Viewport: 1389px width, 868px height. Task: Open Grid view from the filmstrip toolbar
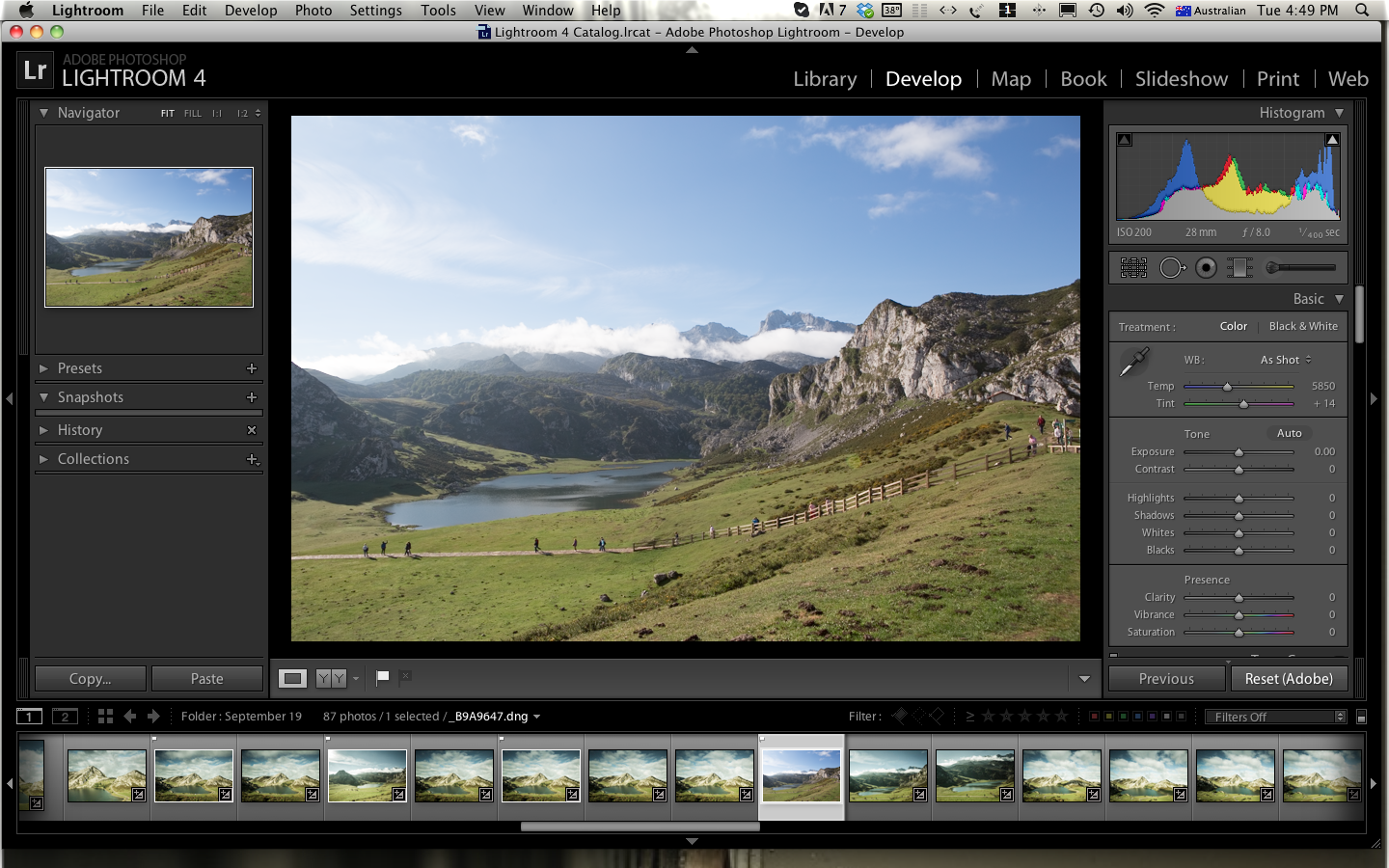pos(104,716)
